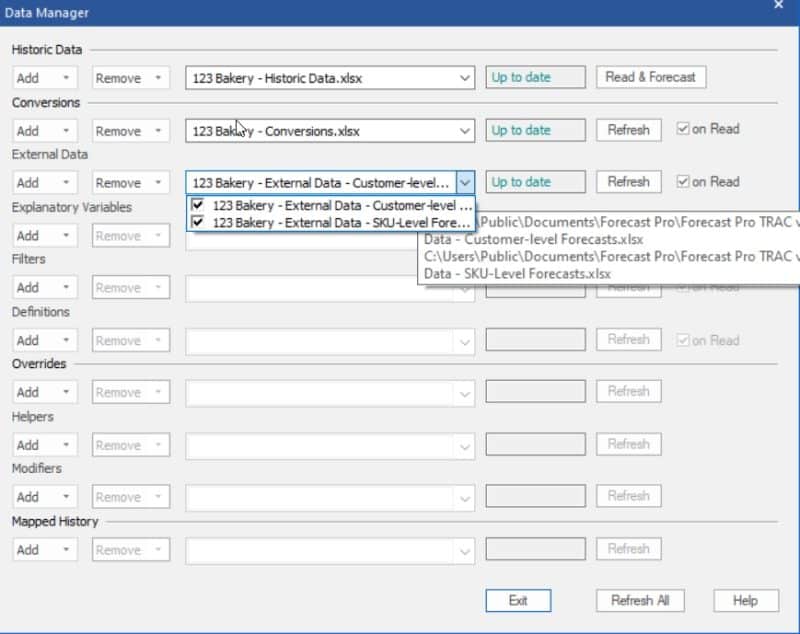Click Refresh next to Conversions
The image size is (800, 634).
[628, 130]
